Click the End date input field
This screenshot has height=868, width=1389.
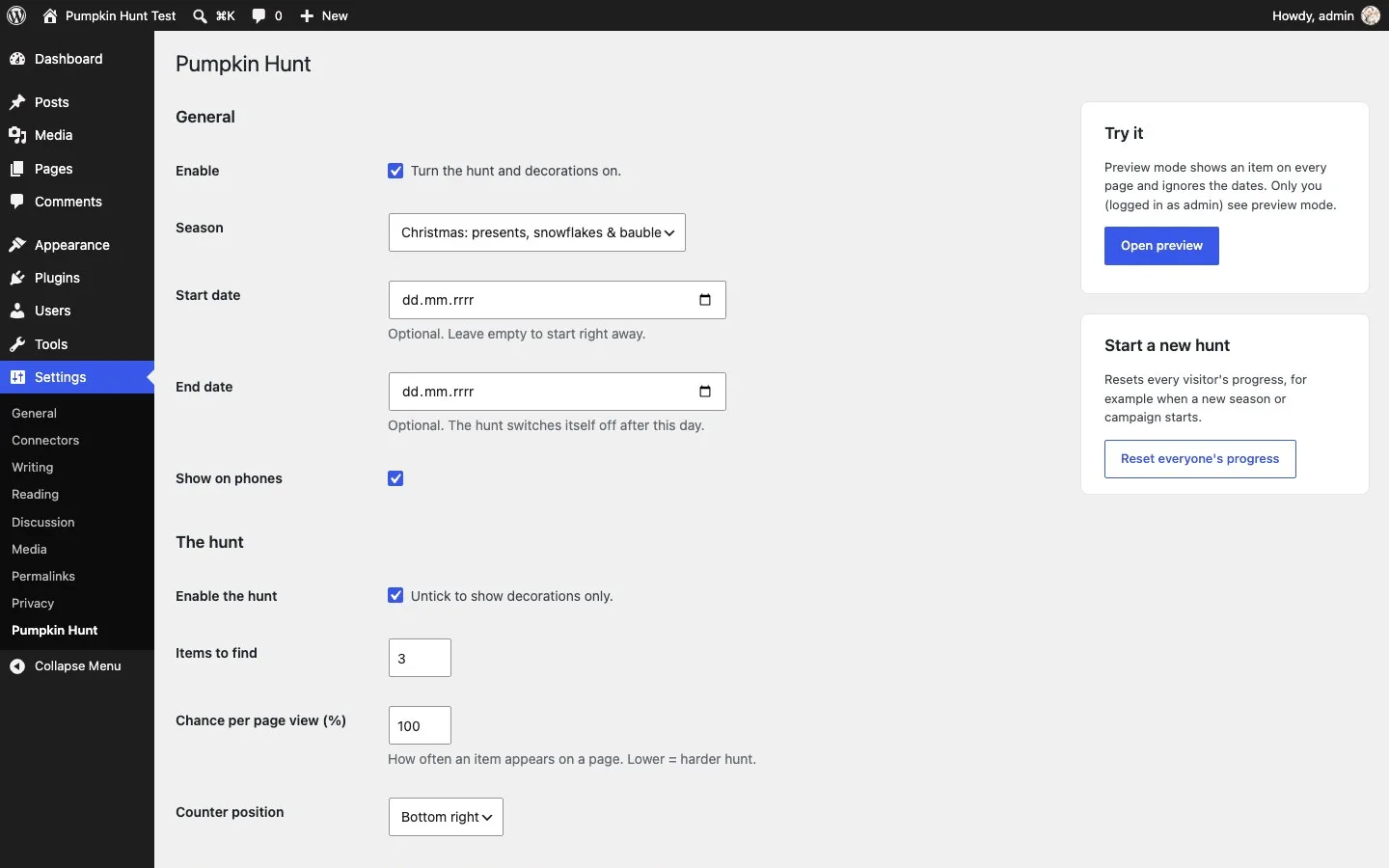558,392
